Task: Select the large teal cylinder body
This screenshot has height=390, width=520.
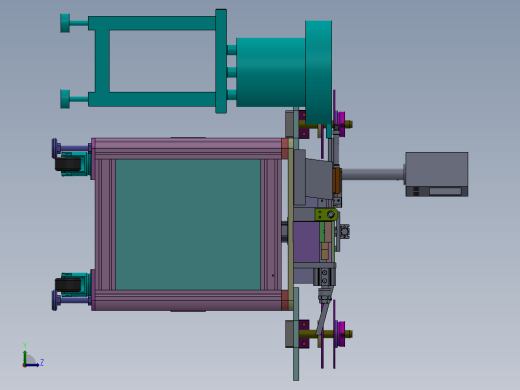Action: (271, 72)
